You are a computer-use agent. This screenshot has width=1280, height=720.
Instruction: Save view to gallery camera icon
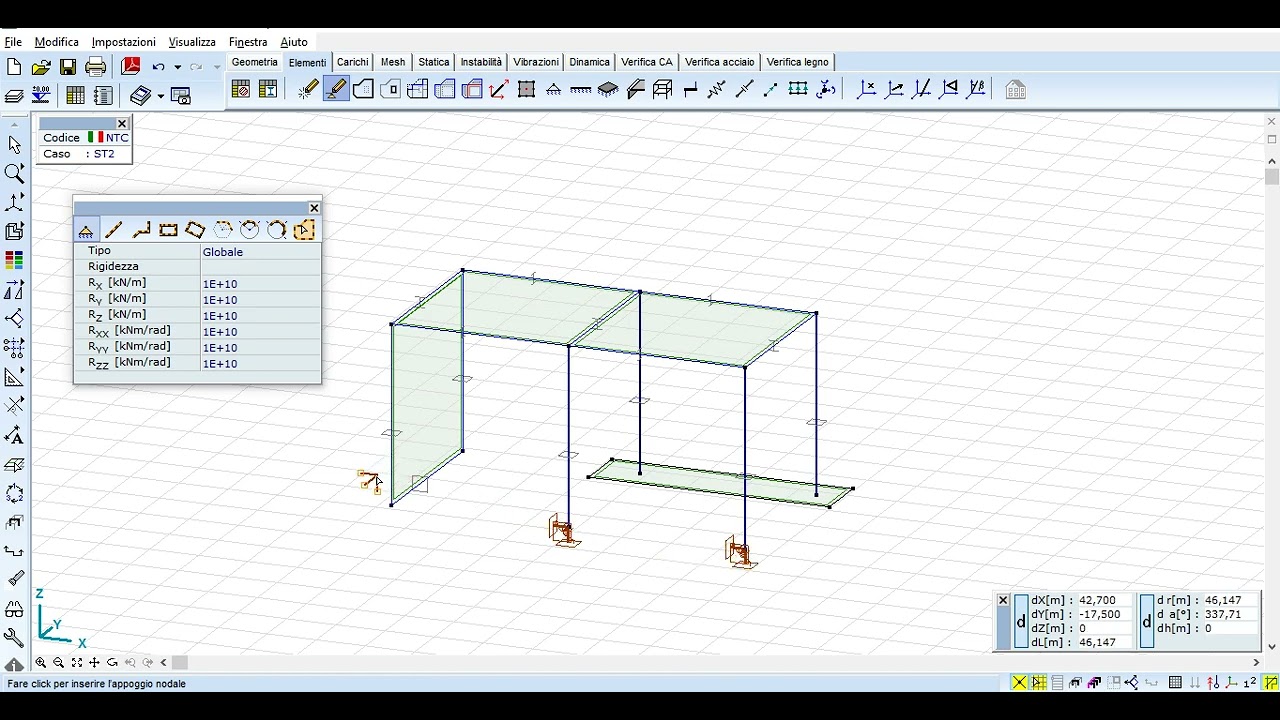click(181, 96)
